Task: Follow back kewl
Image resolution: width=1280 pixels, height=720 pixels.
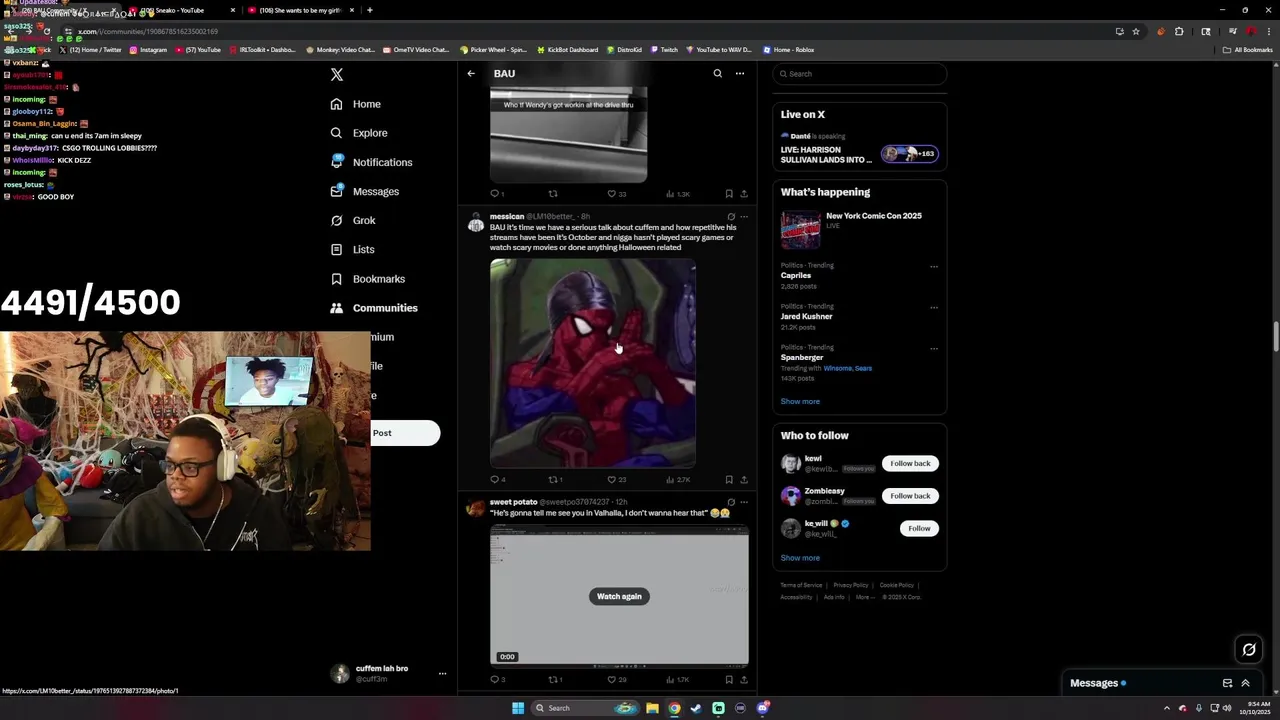Action: (910, 463)
